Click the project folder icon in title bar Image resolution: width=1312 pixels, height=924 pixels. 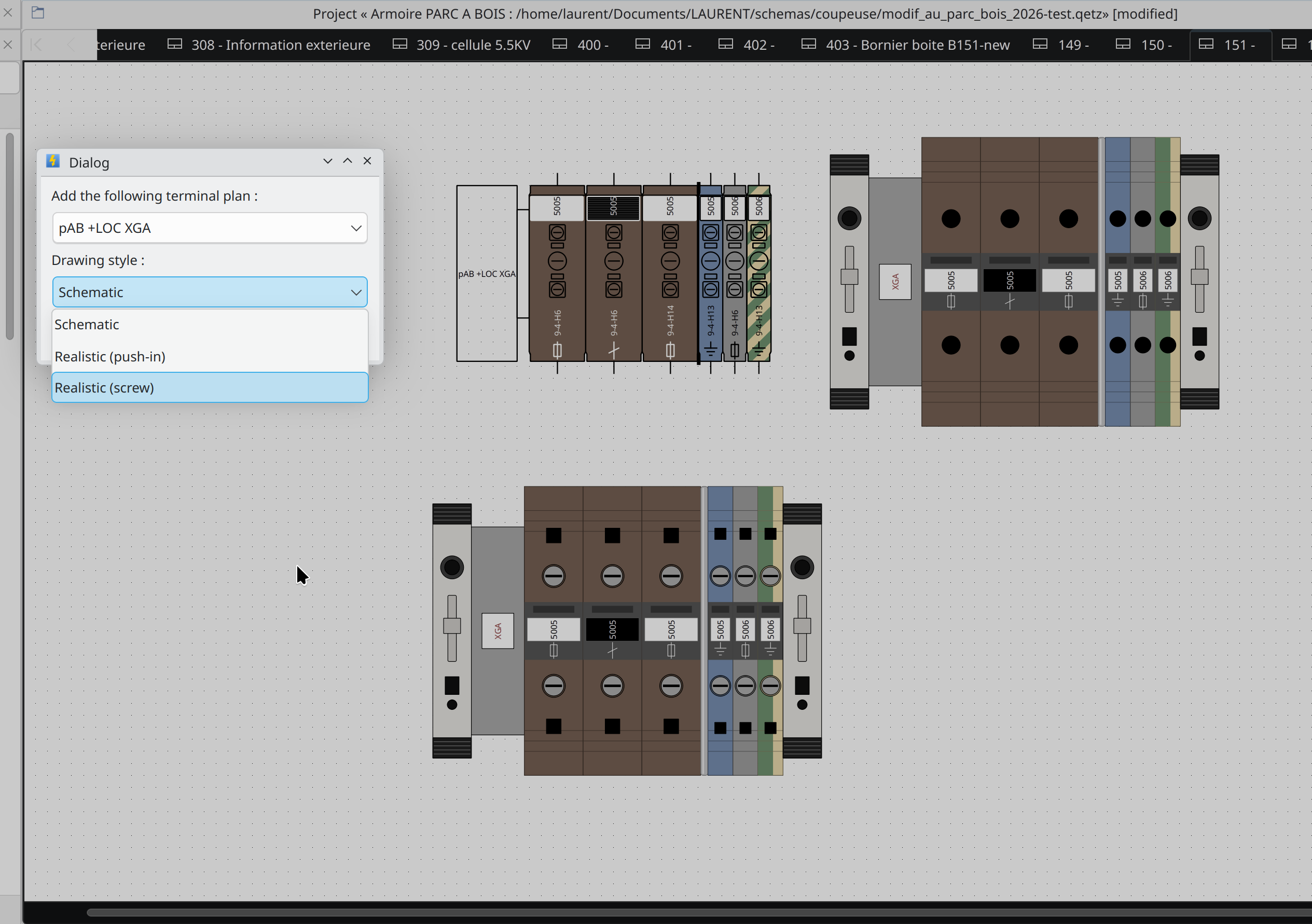(x=38, y=12)
